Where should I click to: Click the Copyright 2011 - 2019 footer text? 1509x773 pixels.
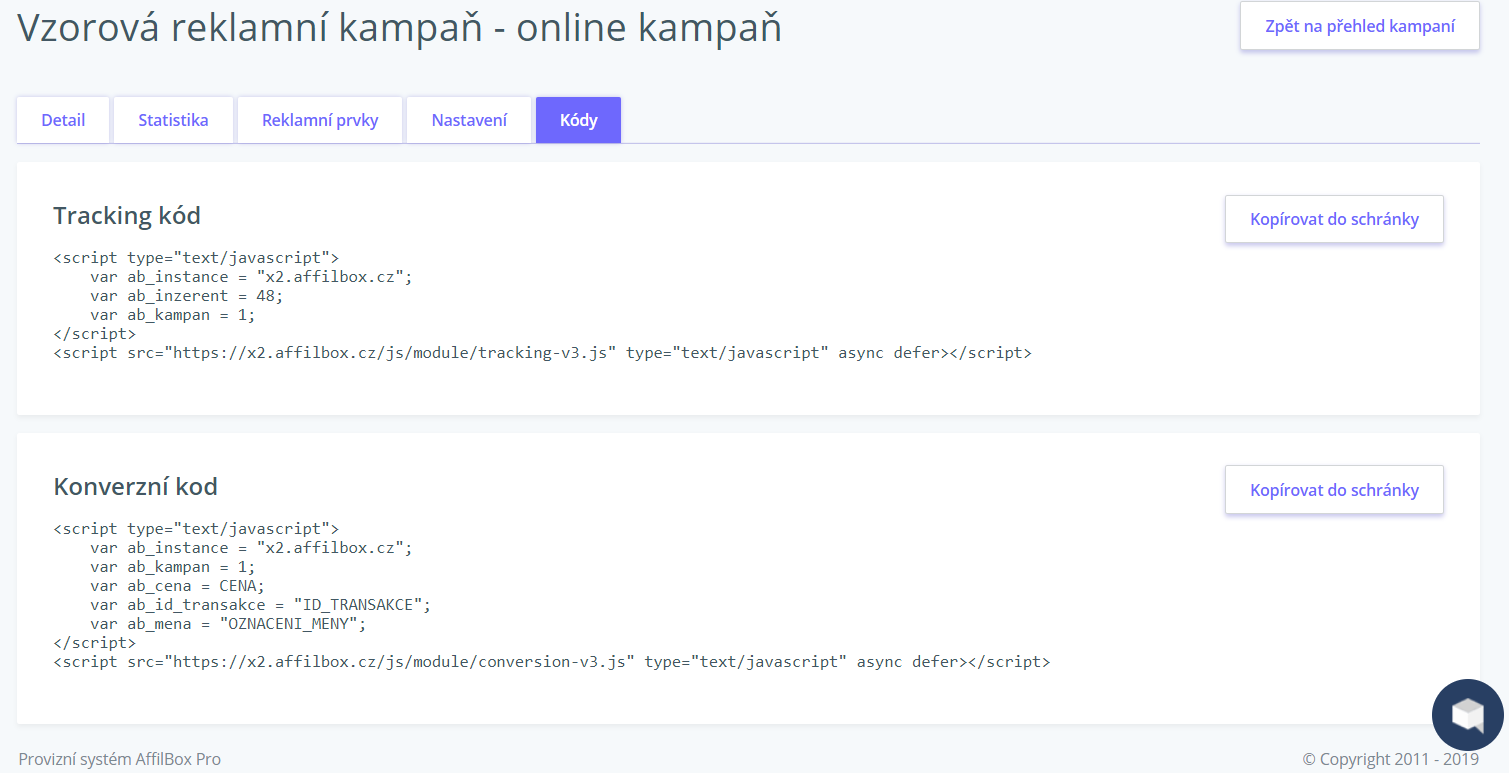point(1390,759)
